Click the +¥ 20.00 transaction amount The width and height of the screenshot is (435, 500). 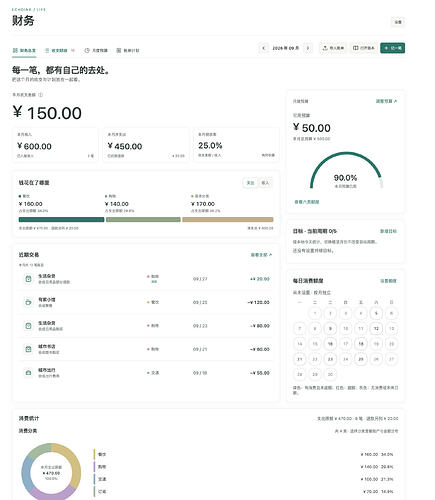point(260,279)
